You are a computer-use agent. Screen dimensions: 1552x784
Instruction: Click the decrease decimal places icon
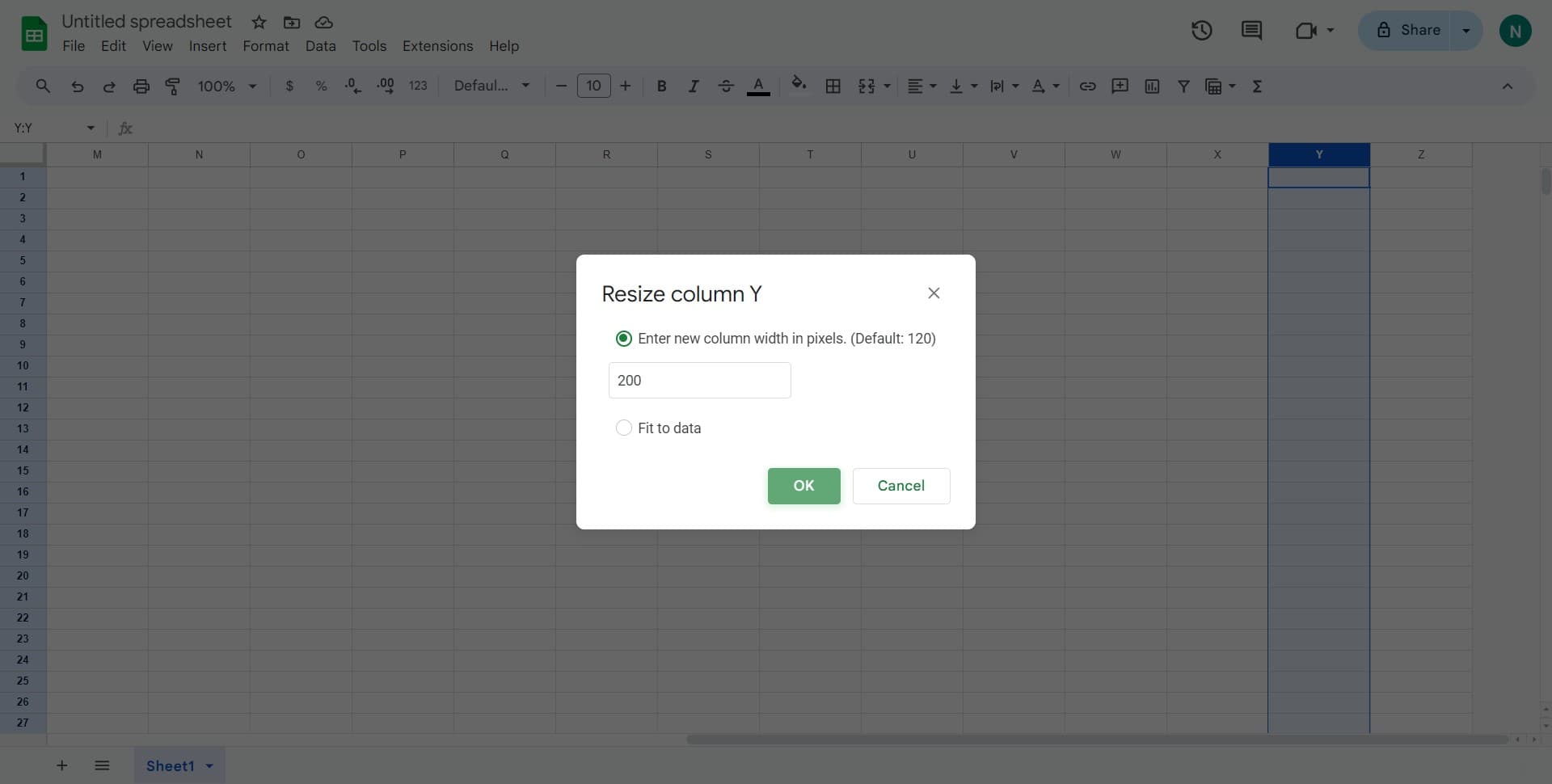352,86
